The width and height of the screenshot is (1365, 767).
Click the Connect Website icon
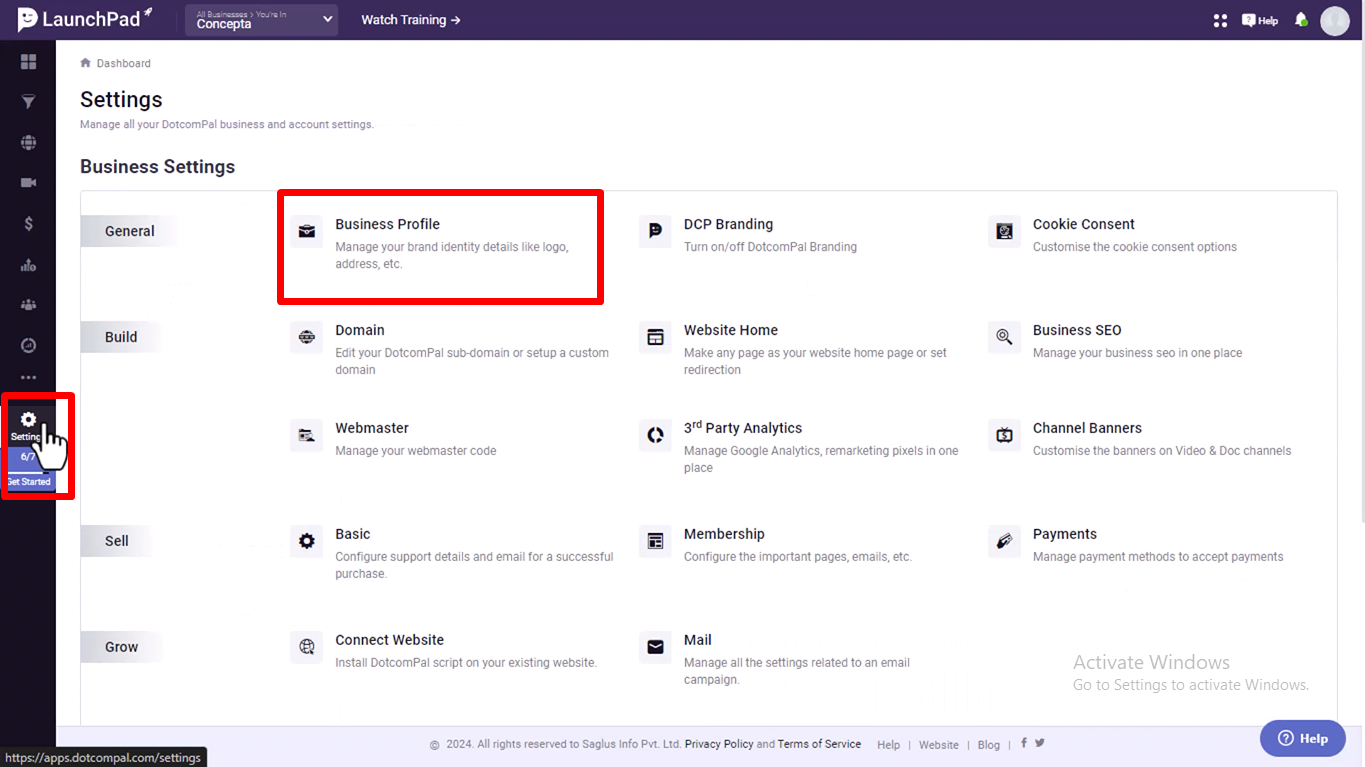pos(307,647)
